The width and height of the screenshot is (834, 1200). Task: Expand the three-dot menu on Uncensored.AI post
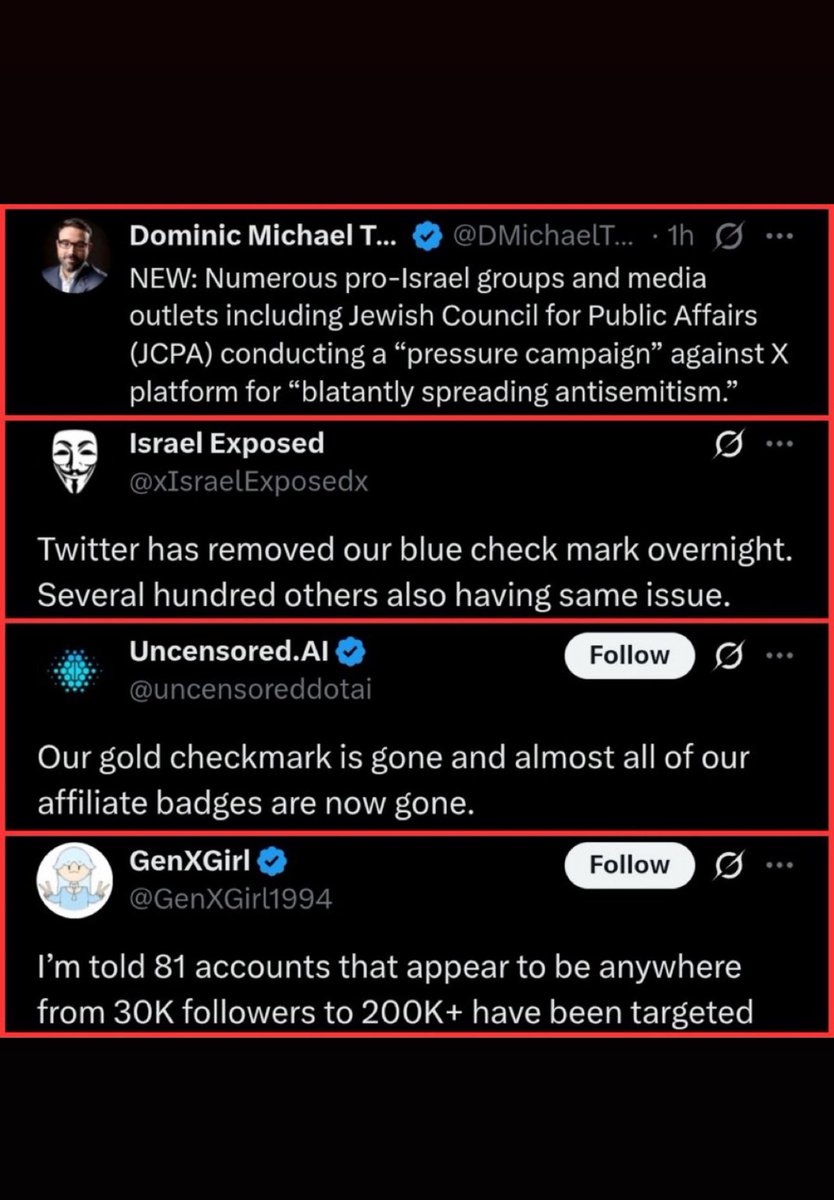tap(778, 656)
